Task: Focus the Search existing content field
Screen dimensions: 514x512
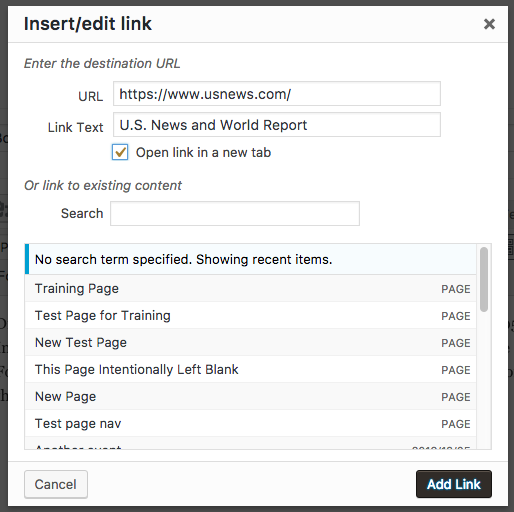Action: pyautogui.click(x=235, y=213)
